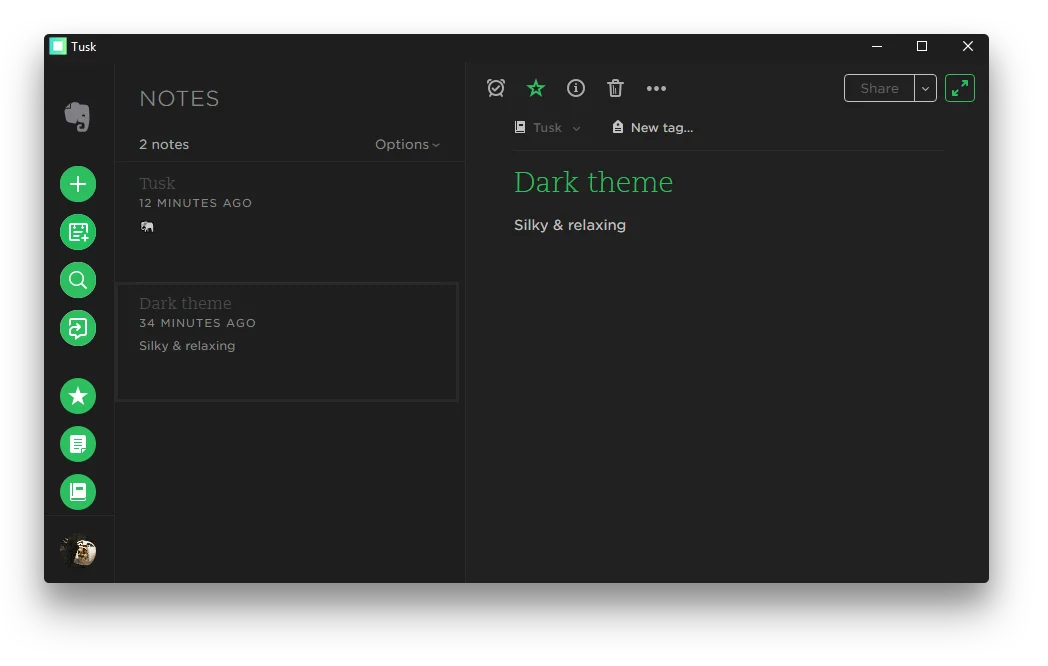The image size is (1048, 666).
Task: Open the Options dropdown in notes list
Action: pos(407,144)
